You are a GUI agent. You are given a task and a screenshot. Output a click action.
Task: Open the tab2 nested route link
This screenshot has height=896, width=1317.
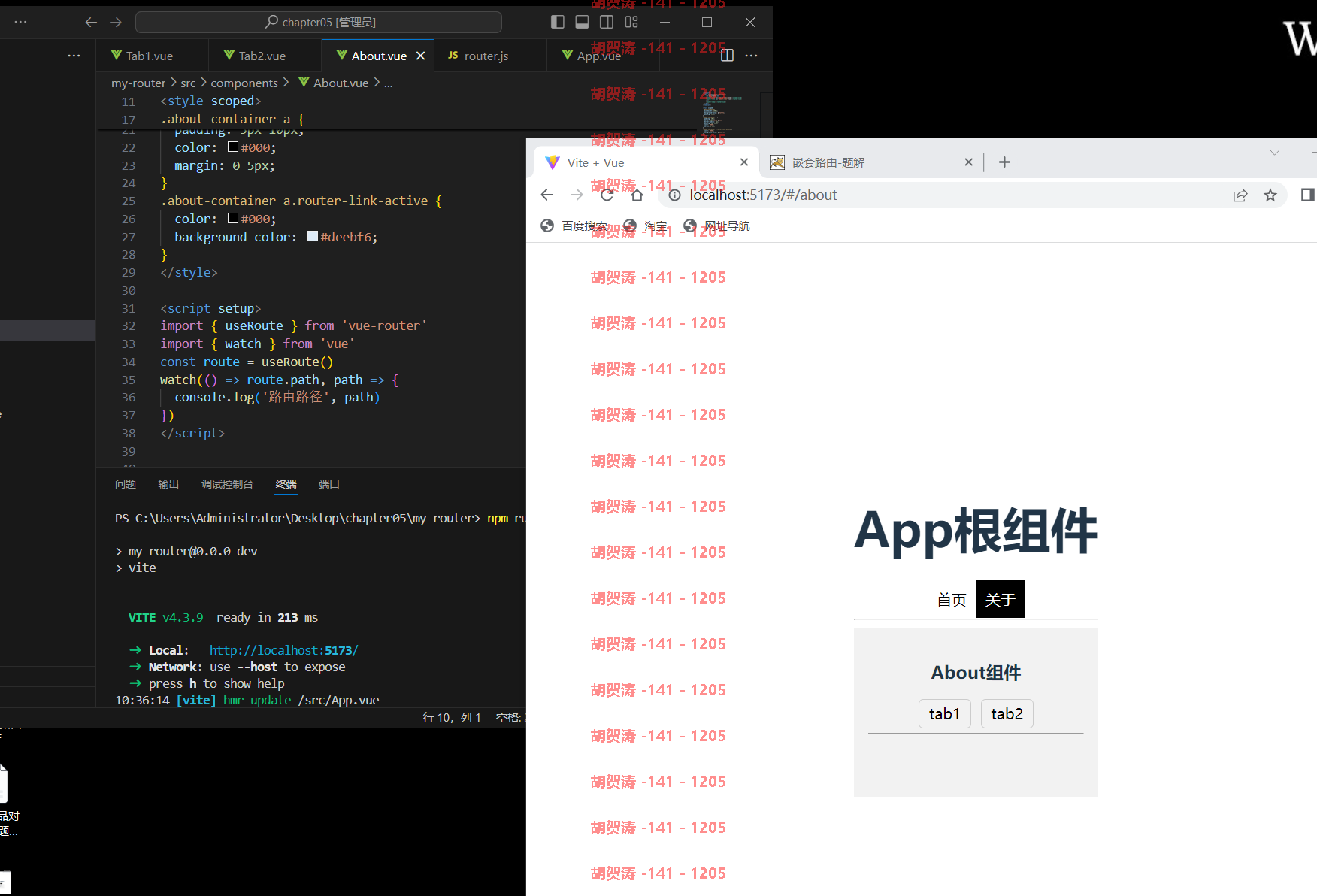click(x=1007, y=713)
